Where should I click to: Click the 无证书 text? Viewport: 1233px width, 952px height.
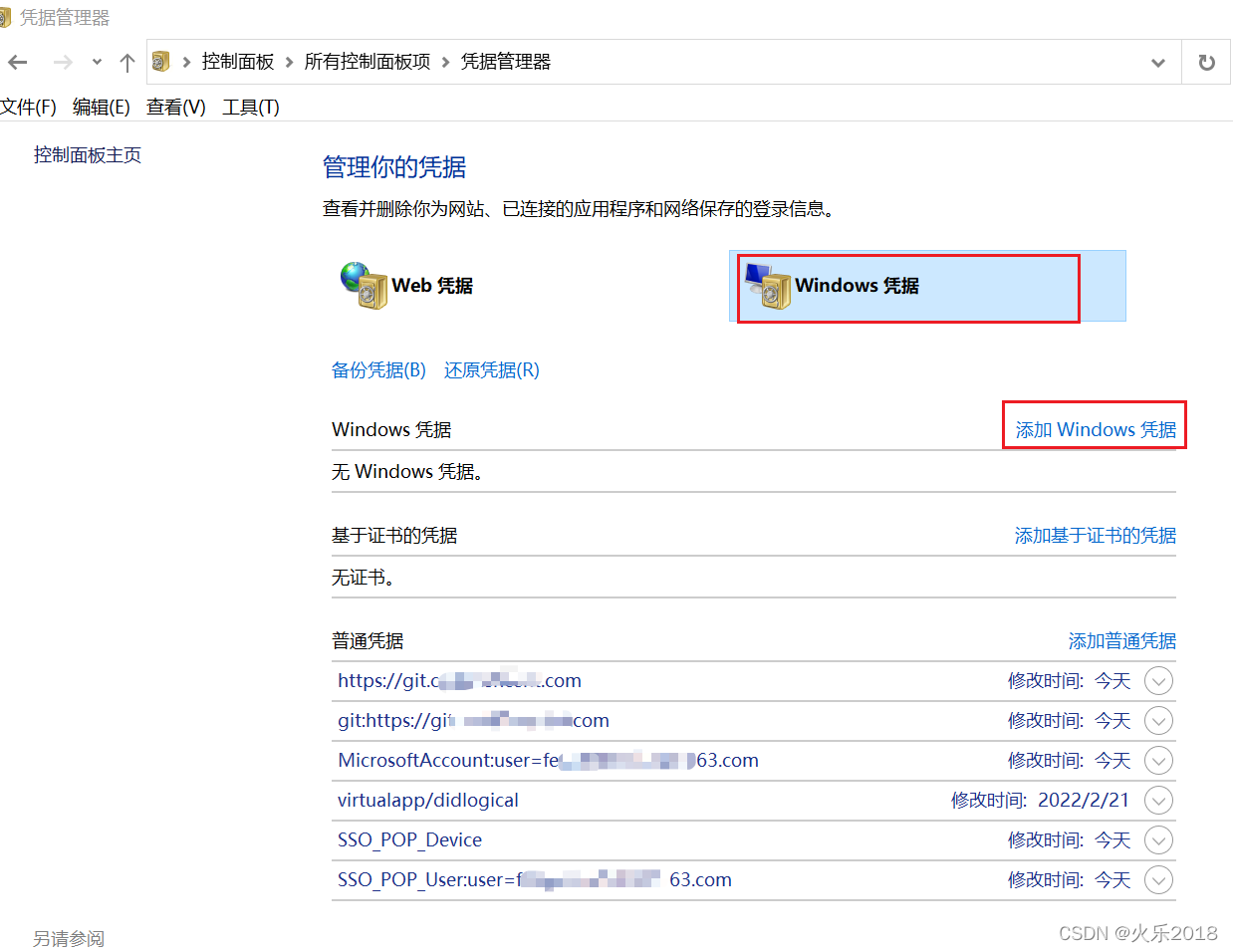click(x=363, y=578)
